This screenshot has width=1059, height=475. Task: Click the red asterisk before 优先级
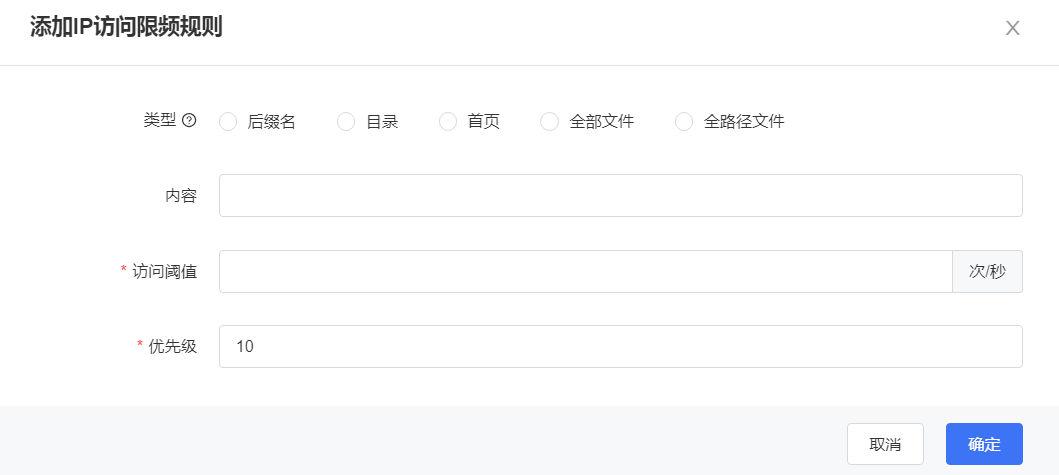140,345
